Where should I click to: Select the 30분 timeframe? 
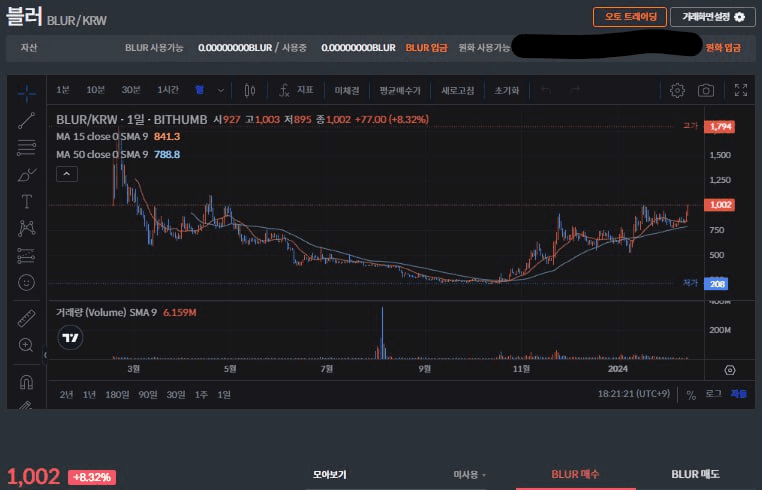coord(131,90)
